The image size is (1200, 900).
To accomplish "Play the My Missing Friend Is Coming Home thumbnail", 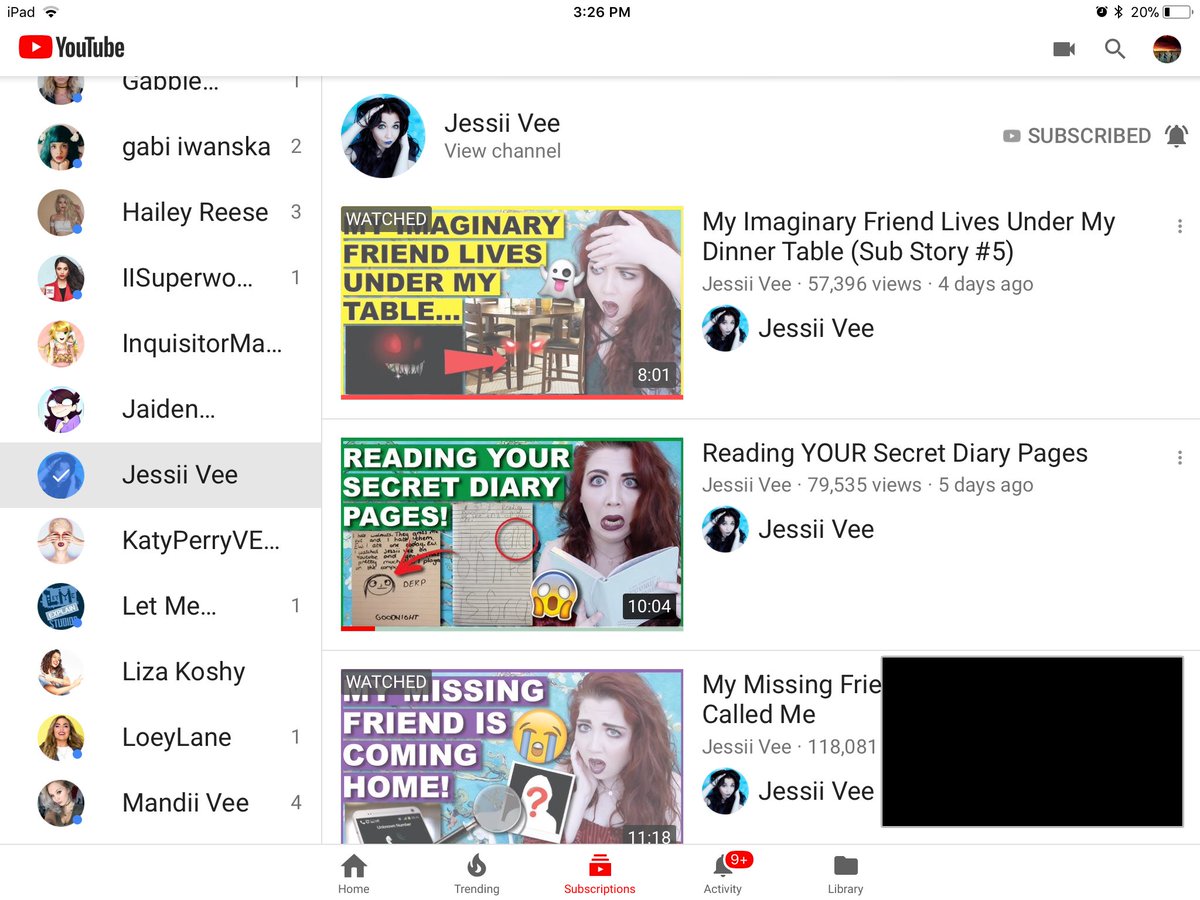I will 512,757.
